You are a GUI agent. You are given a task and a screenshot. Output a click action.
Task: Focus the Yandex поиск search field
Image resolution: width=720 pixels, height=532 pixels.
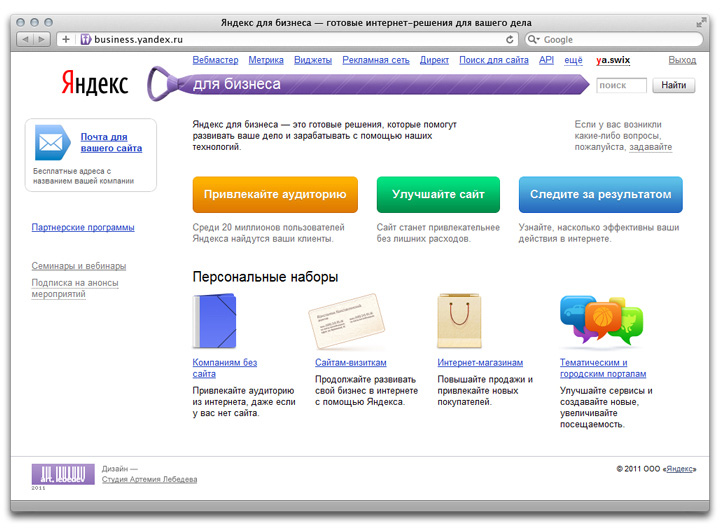[621, 86]
